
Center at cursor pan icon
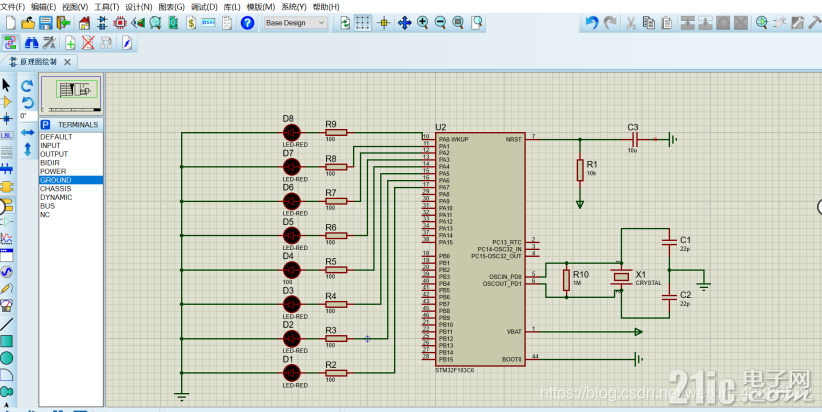(404, 23)
